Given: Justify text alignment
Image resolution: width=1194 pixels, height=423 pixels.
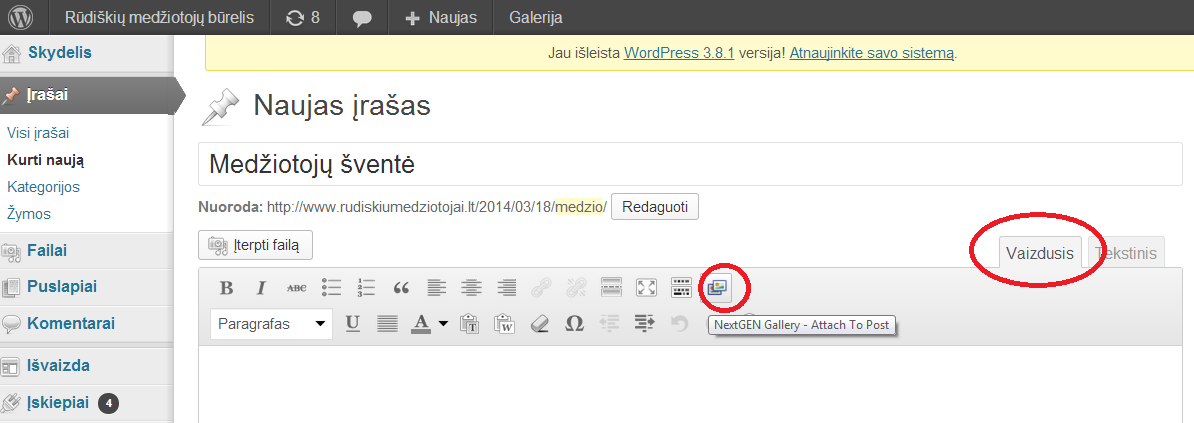Looking at the screenshot, I should coord(388,324).
